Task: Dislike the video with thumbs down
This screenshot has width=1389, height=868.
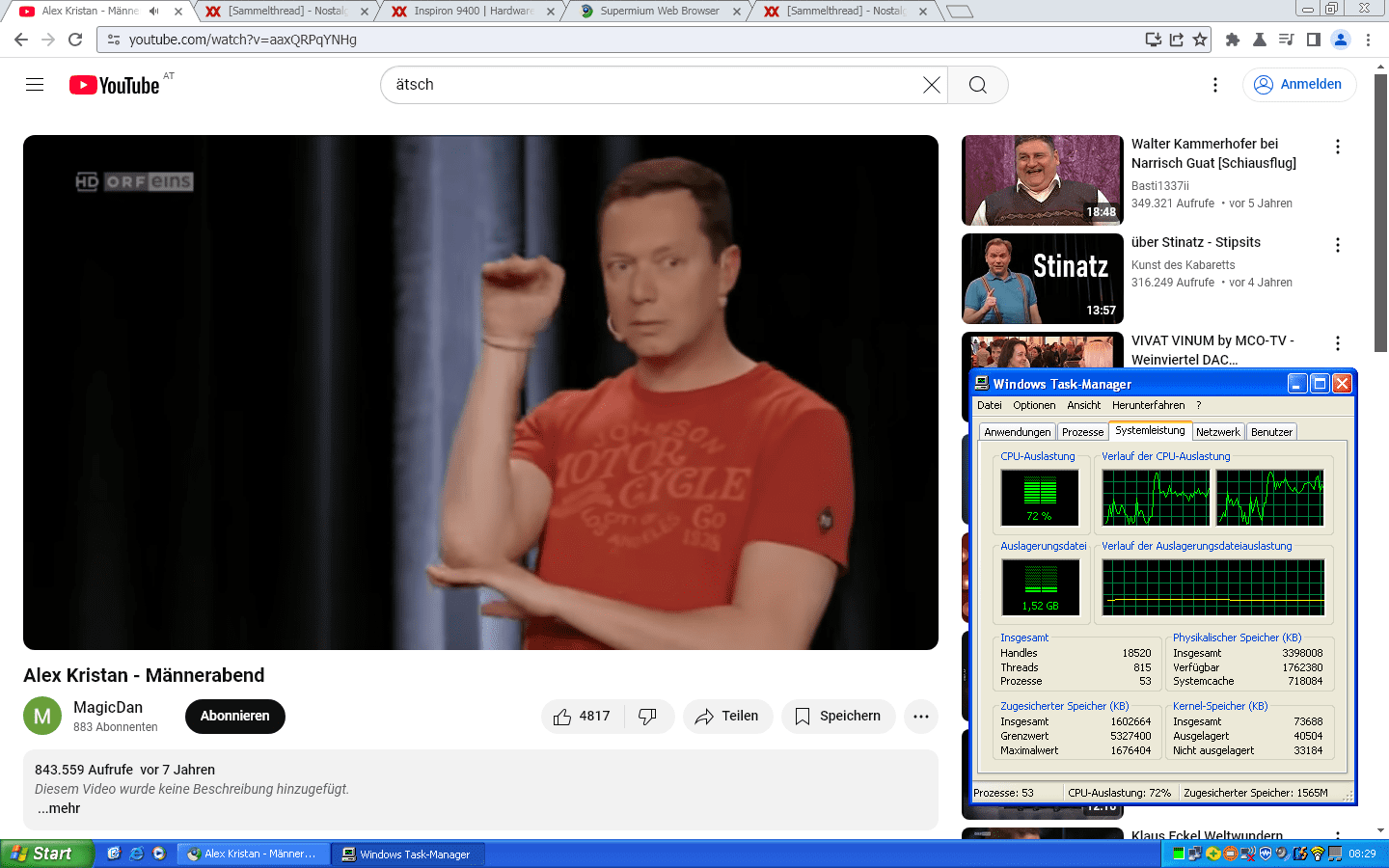Action: (648, 717)
